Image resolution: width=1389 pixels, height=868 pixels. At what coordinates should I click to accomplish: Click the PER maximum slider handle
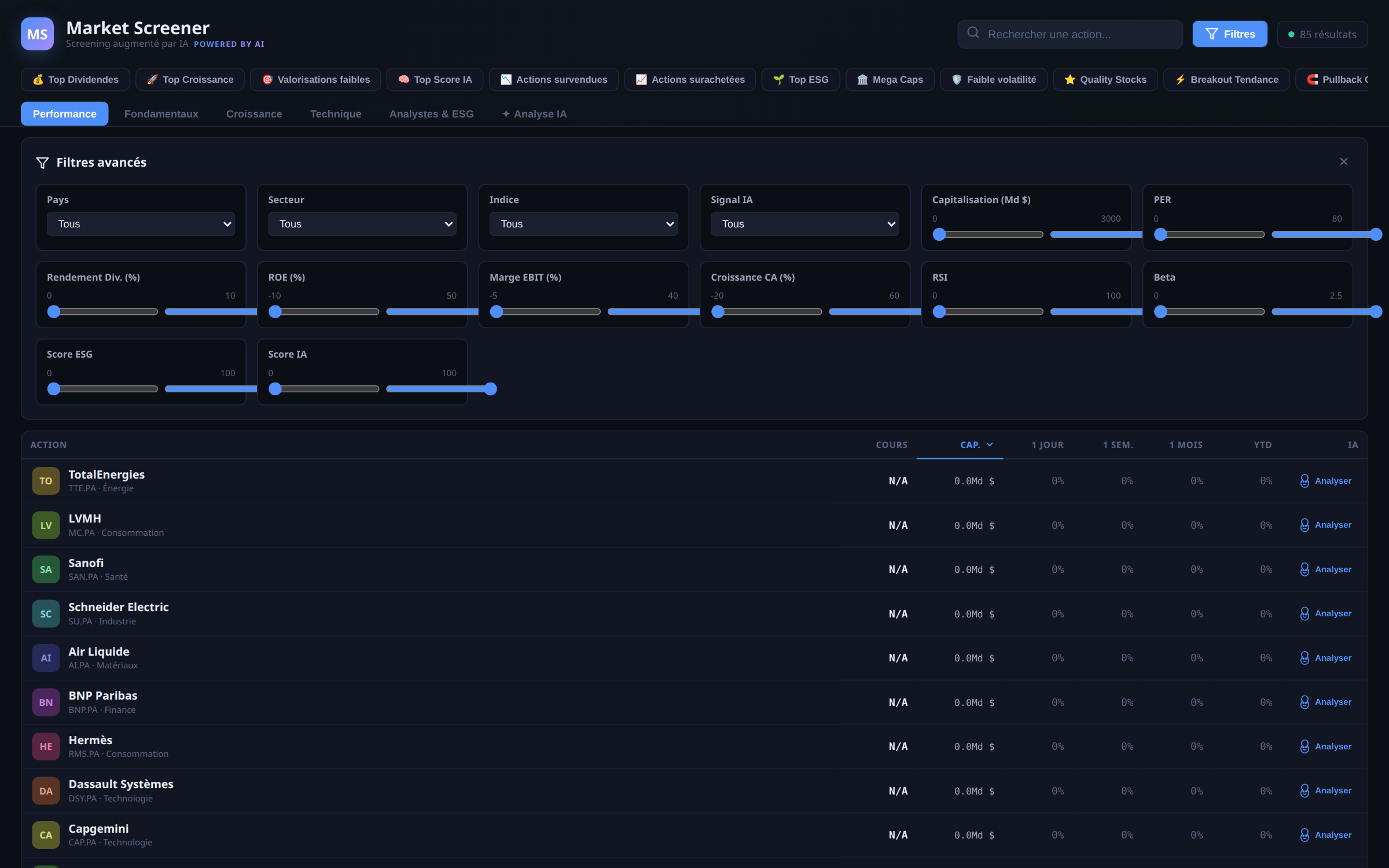pyautogui.click(x=1376, y=234)
